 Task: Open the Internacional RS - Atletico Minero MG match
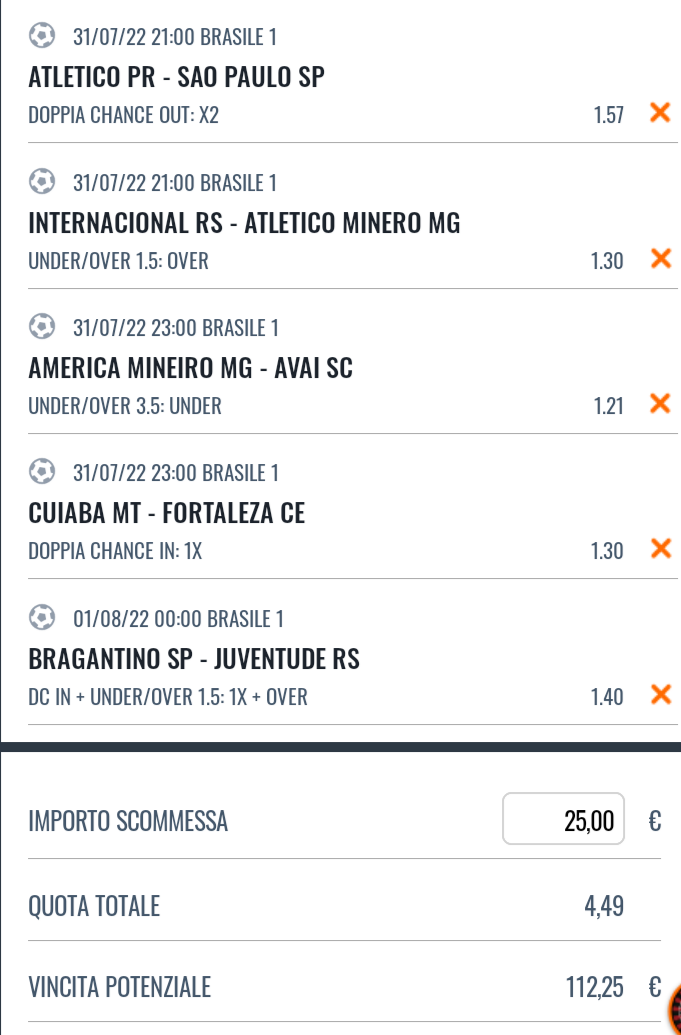244,222
